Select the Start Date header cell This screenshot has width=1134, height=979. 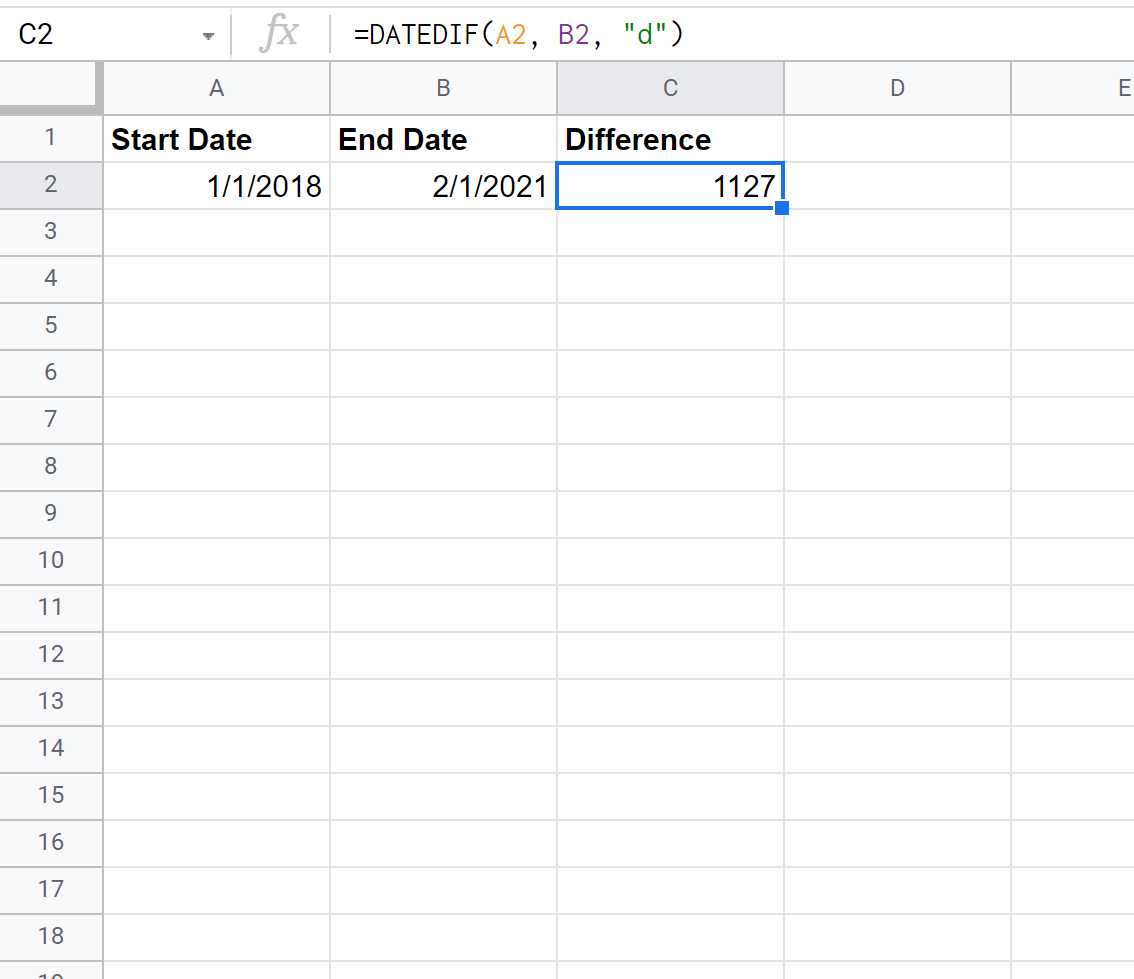216,139
